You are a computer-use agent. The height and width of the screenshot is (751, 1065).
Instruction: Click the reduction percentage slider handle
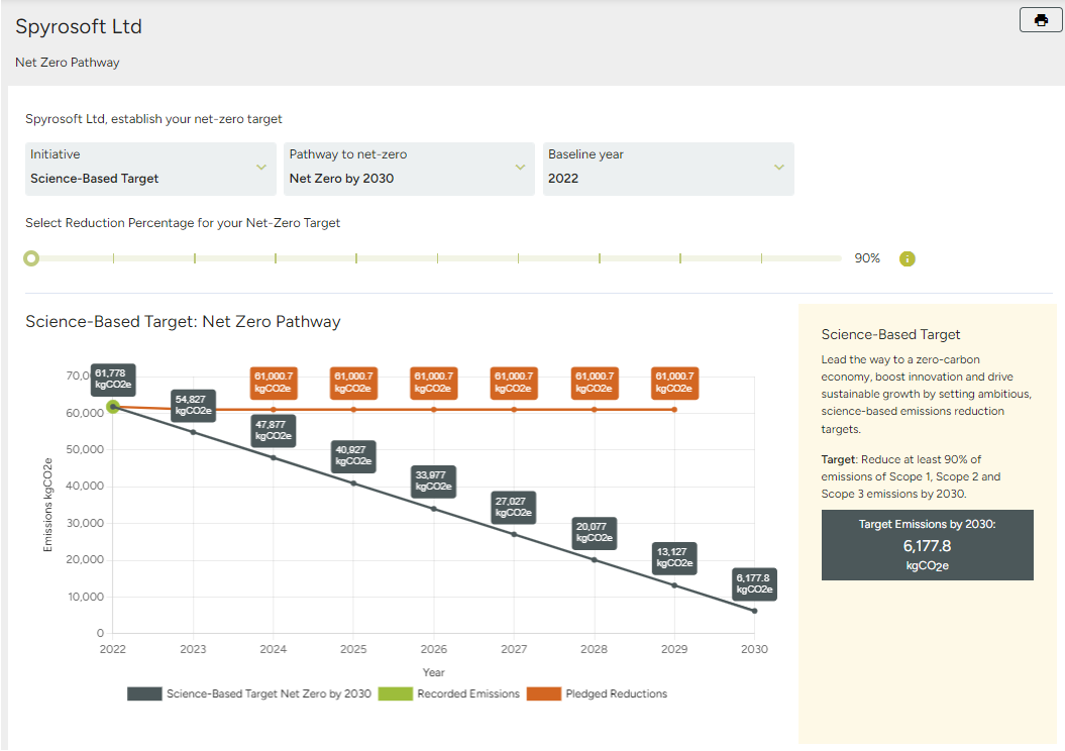click(x=31, y=258)
